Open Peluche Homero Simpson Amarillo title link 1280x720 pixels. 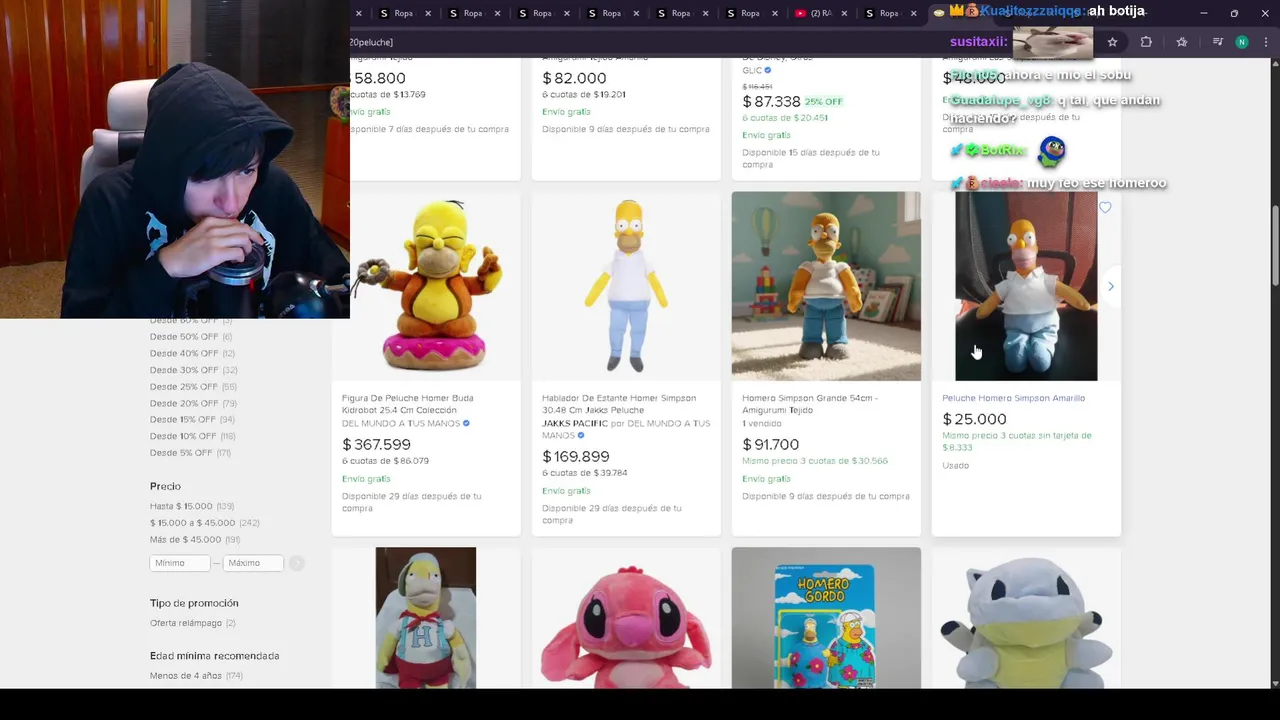pos(1013,398)
